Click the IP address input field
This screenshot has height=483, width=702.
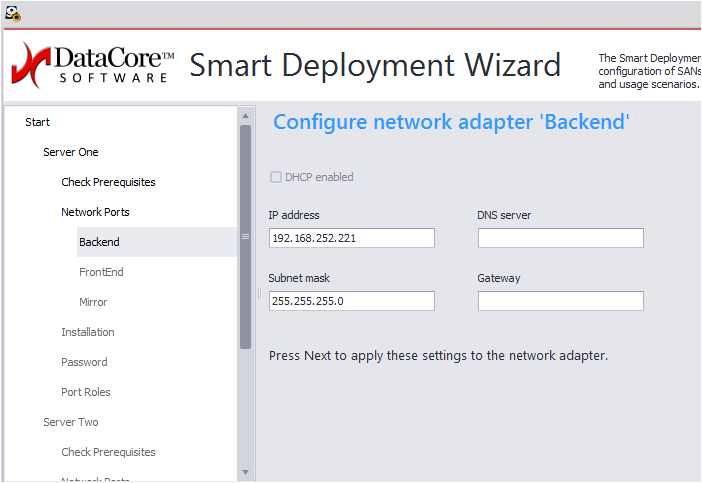(x=351, y=238)
